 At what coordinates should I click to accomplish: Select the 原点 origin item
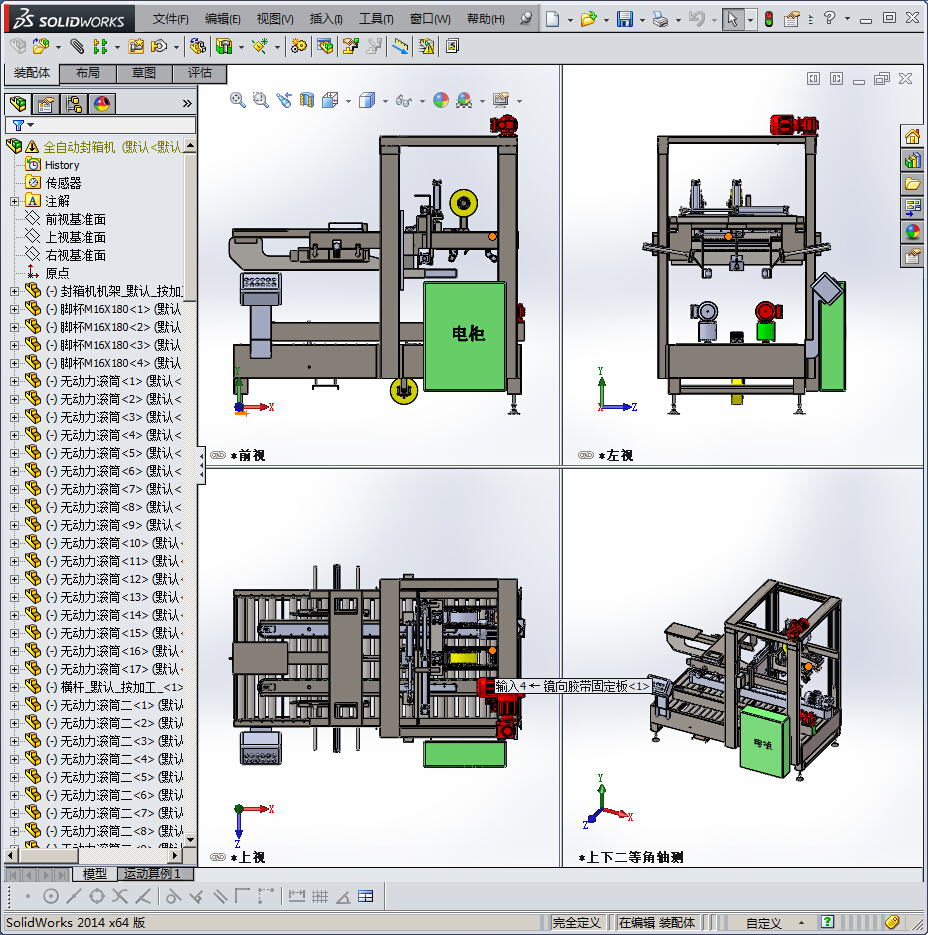click(57, 273)
